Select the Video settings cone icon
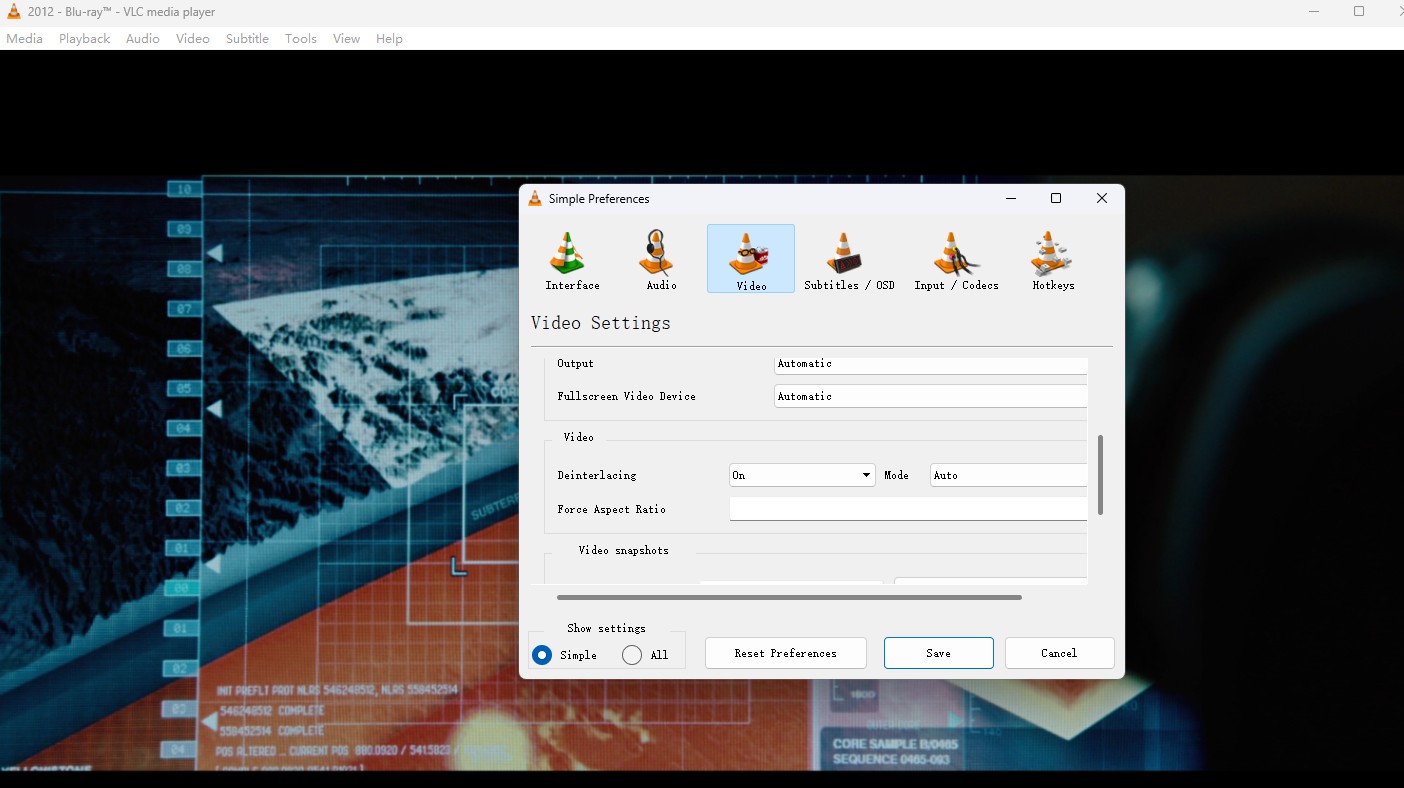Screen dimensions: 1404x788 click(750, 258)
